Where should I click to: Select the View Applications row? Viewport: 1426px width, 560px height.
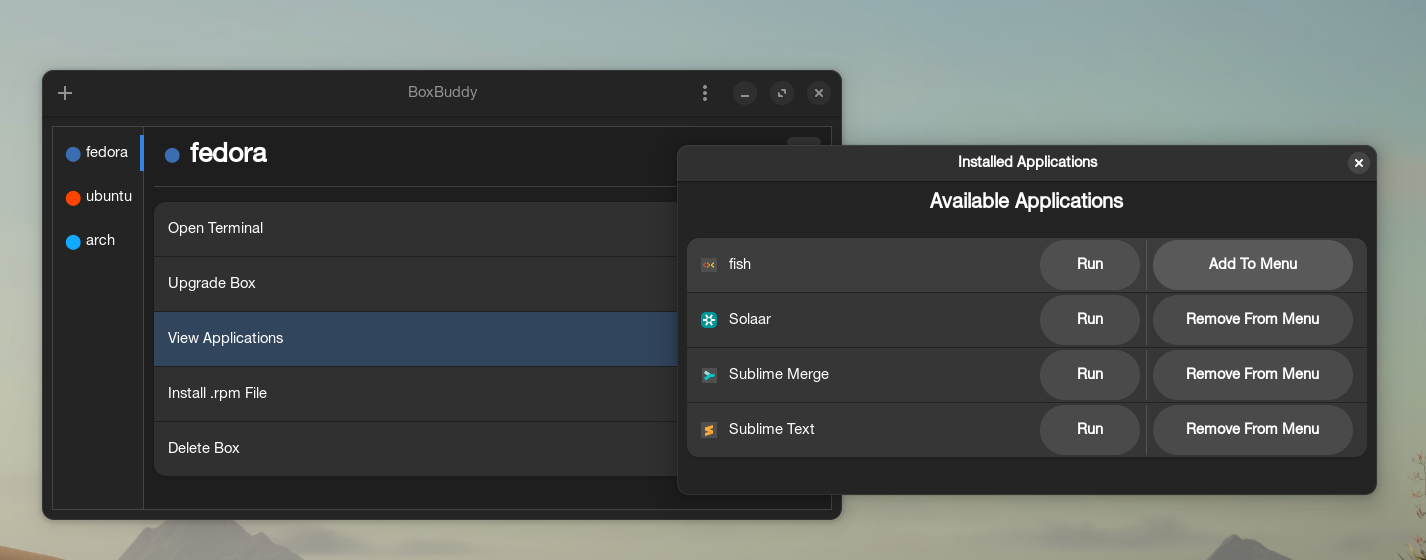[416, 339]
